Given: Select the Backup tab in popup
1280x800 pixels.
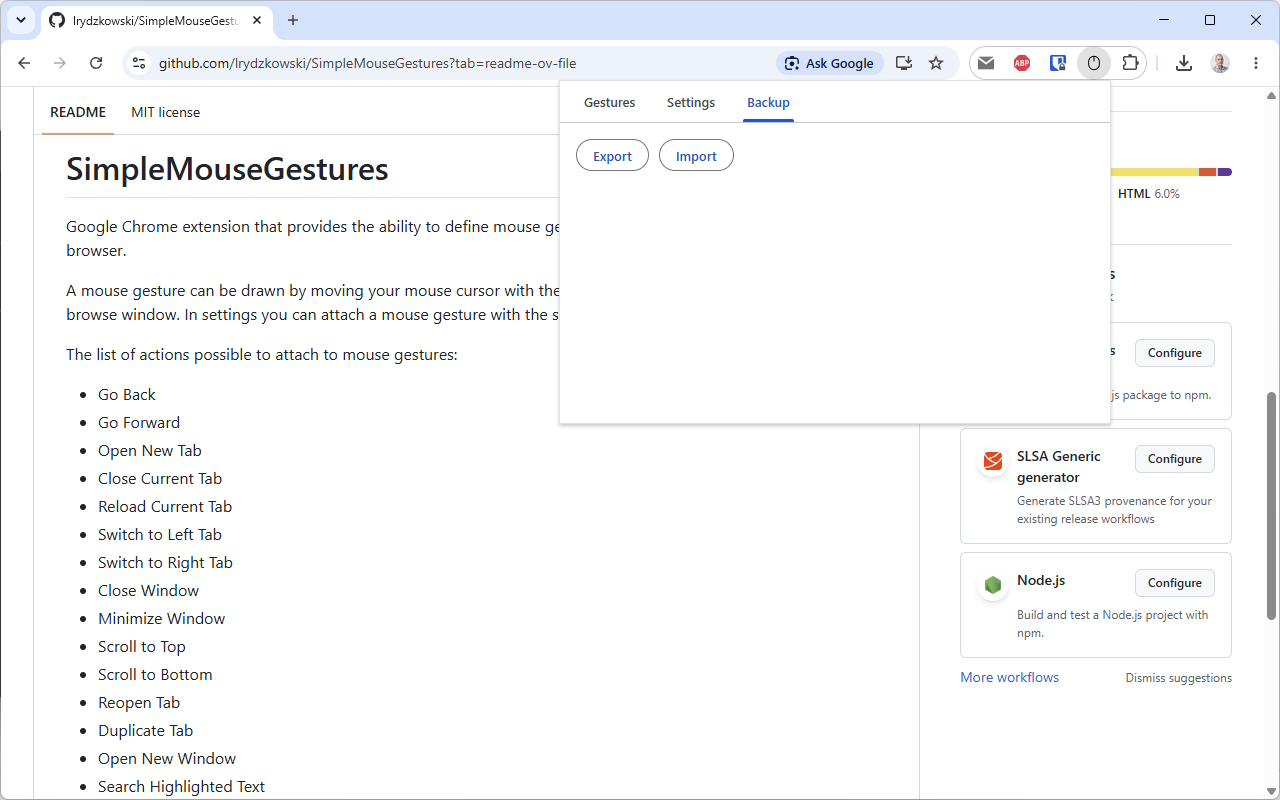Looking at the screenshot, I should [768, 103].
